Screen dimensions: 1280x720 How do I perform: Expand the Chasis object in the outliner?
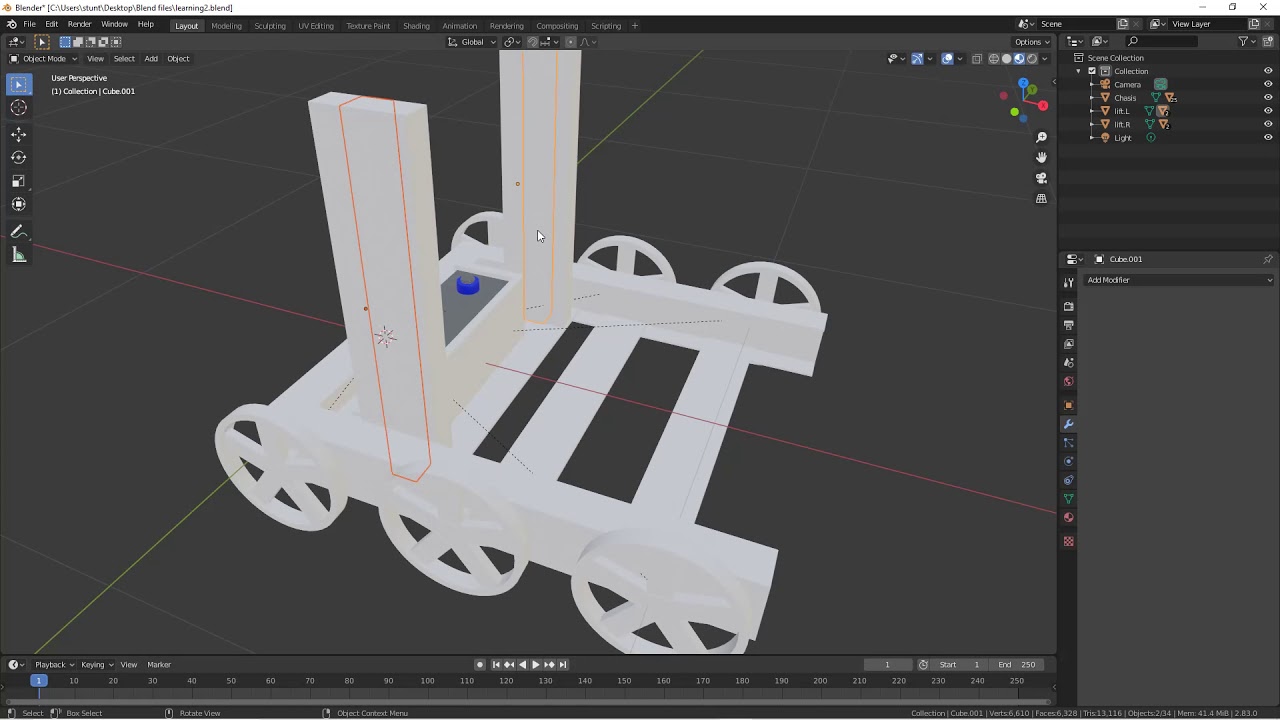[x=1092, y=98]
